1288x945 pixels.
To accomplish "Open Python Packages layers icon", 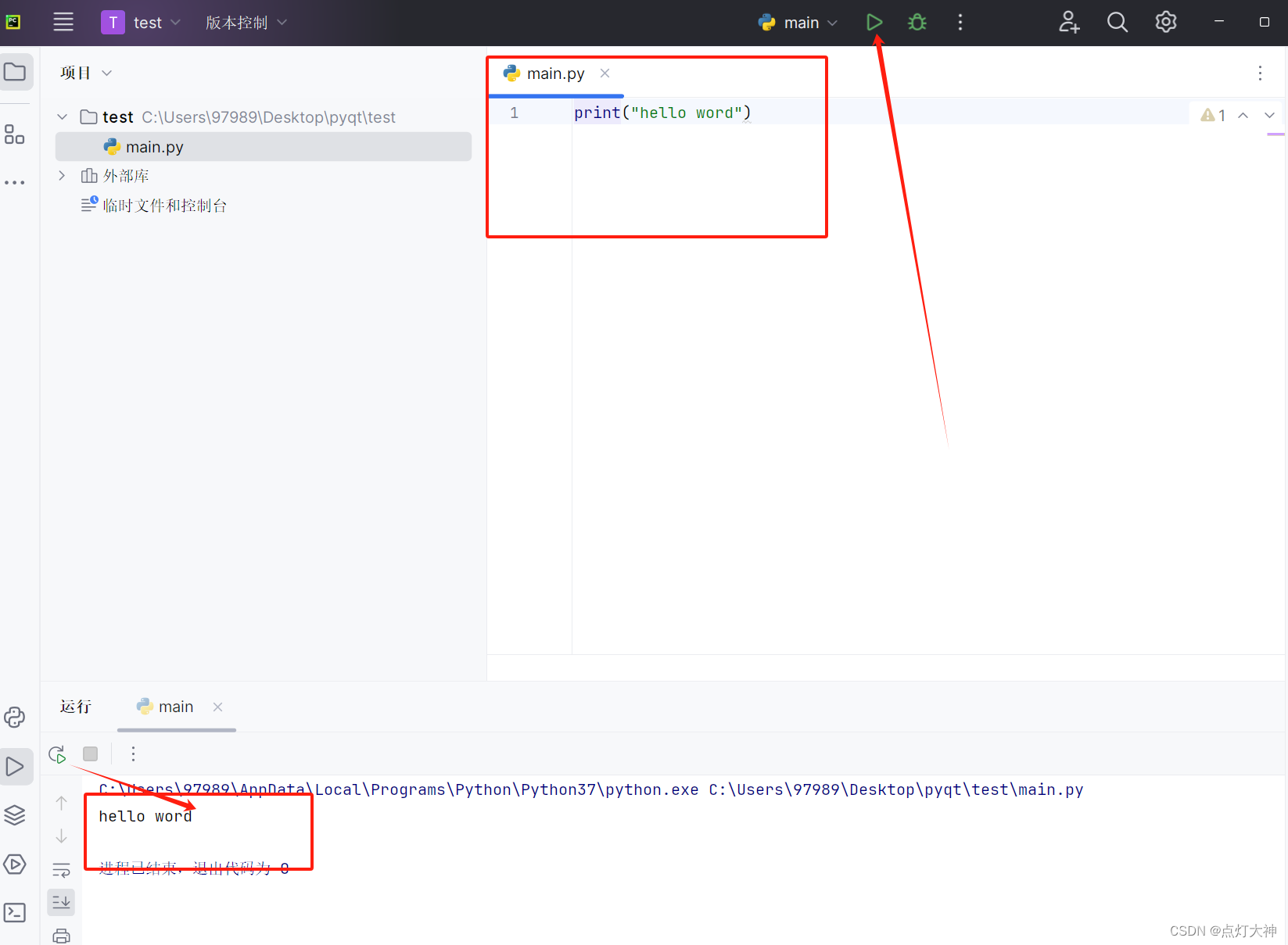I will point(15,815).
